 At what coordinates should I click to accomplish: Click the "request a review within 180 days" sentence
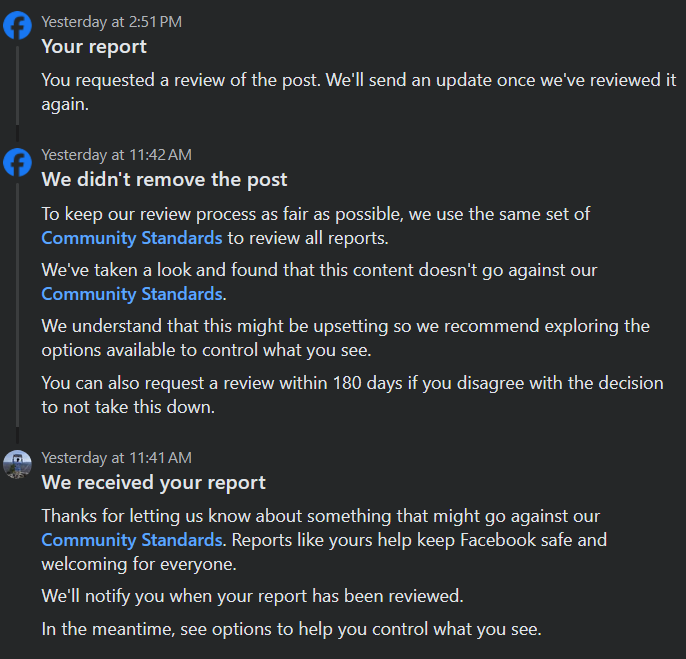350,383
